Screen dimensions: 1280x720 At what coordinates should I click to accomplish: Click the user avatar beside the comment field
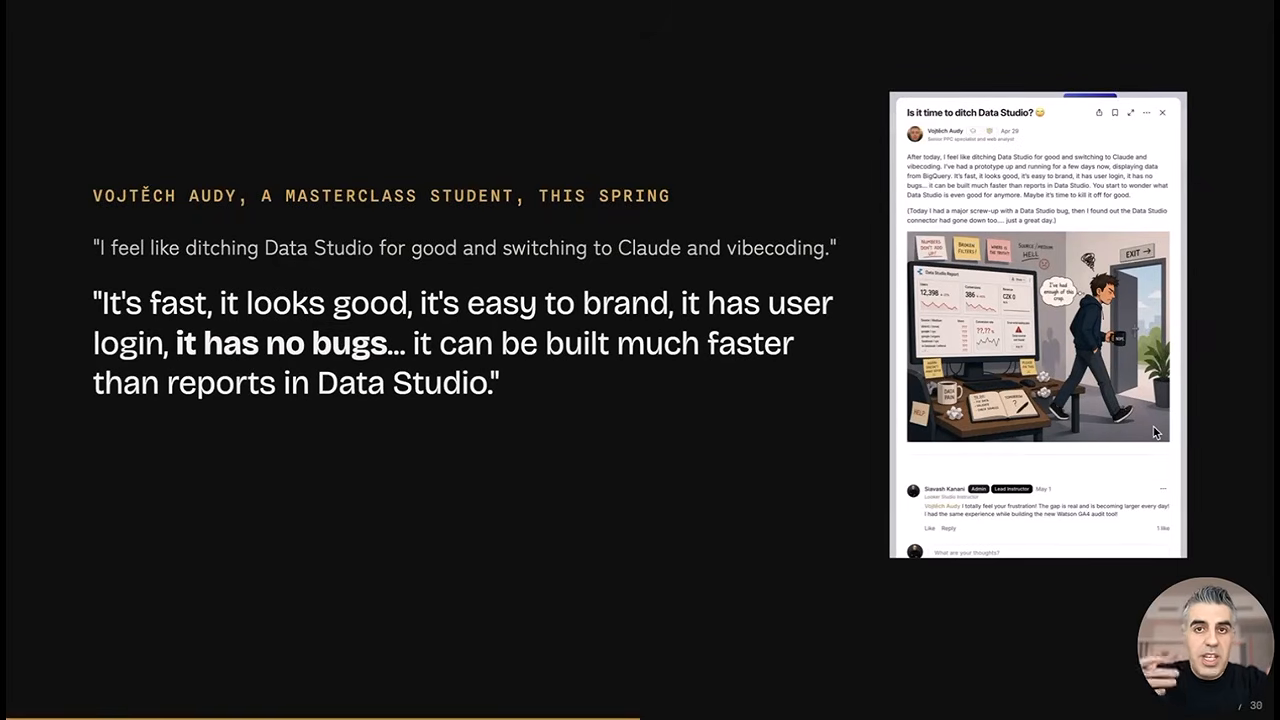(914, 551)
